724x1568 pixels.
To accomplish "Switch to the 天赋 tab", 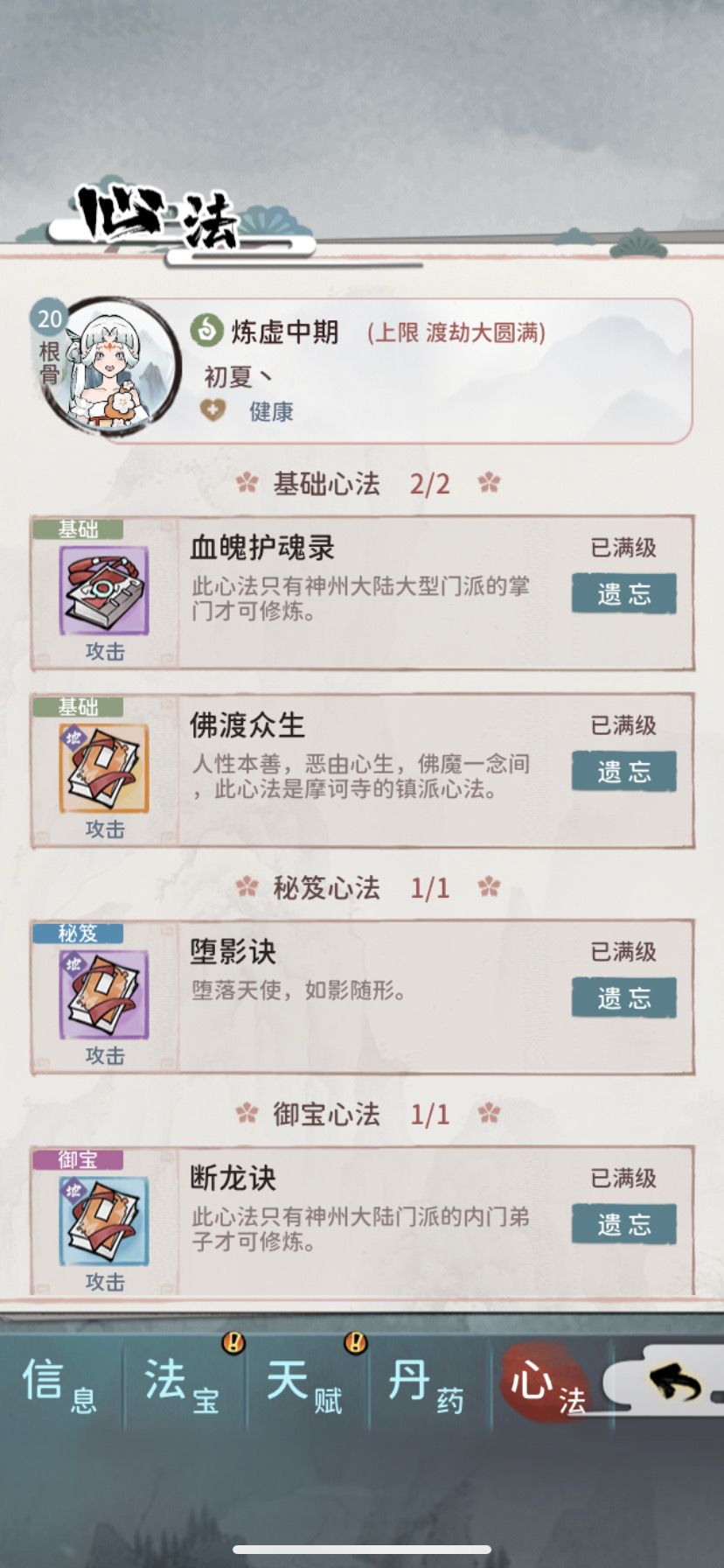I will pos(305,1384).
